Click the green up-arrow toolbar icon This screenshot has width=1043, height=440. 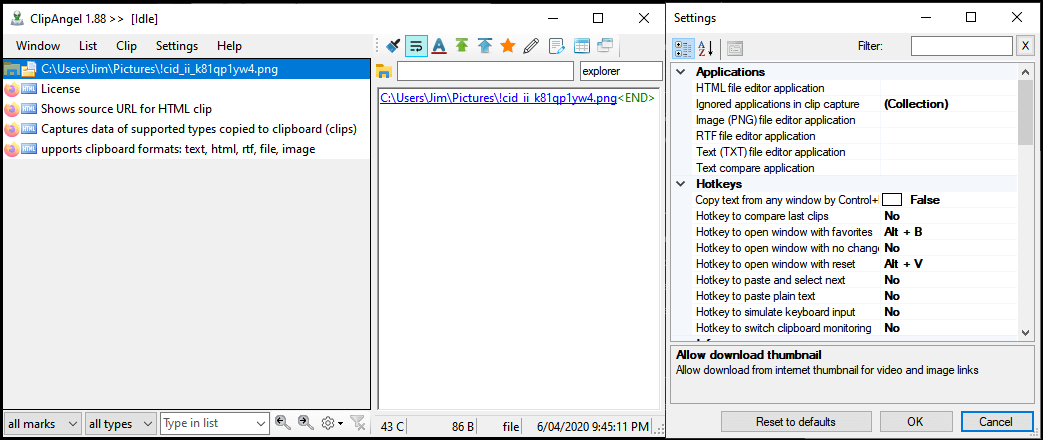462,46
